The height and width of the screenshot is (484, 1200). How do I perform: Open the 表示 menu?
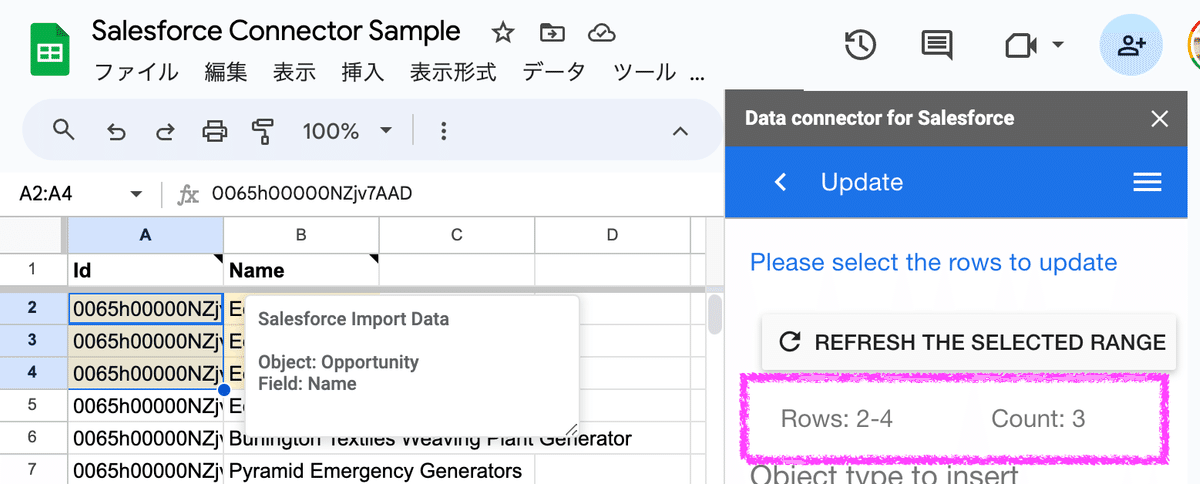[x=294, y=72]
